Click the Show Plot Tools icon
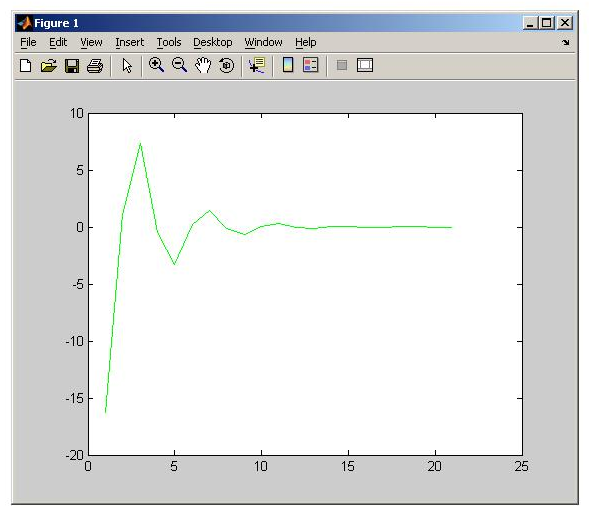The width and height of the screenshot is (589, 515). click(365, 65)
